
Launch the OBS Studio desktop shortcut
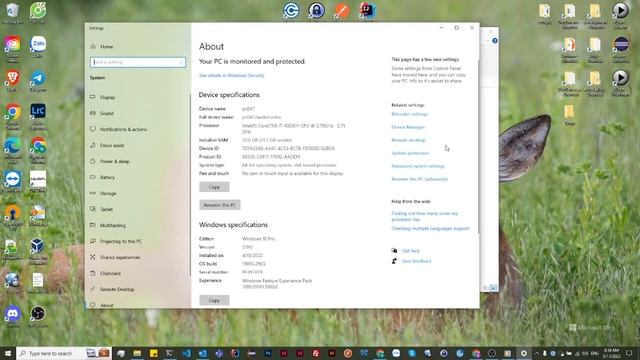[38, 316]
